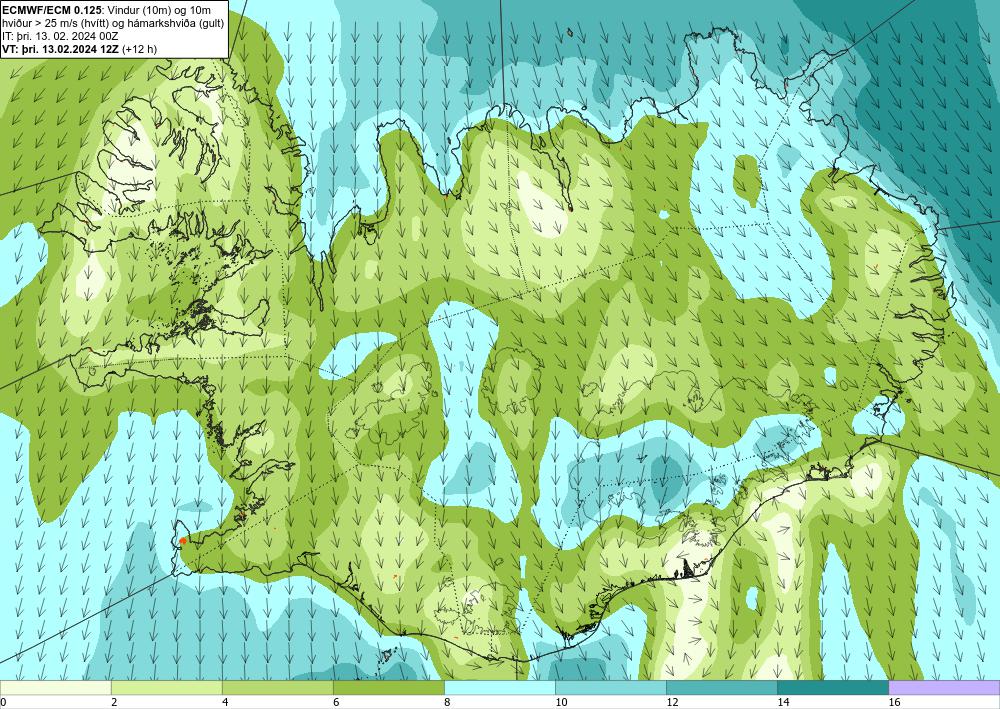Image resolution: width=1000 pixels, height=709 pixels.
Task: Pick the medium green 4–6 m/s legend swatch
Action: click(x=277, y=687)
